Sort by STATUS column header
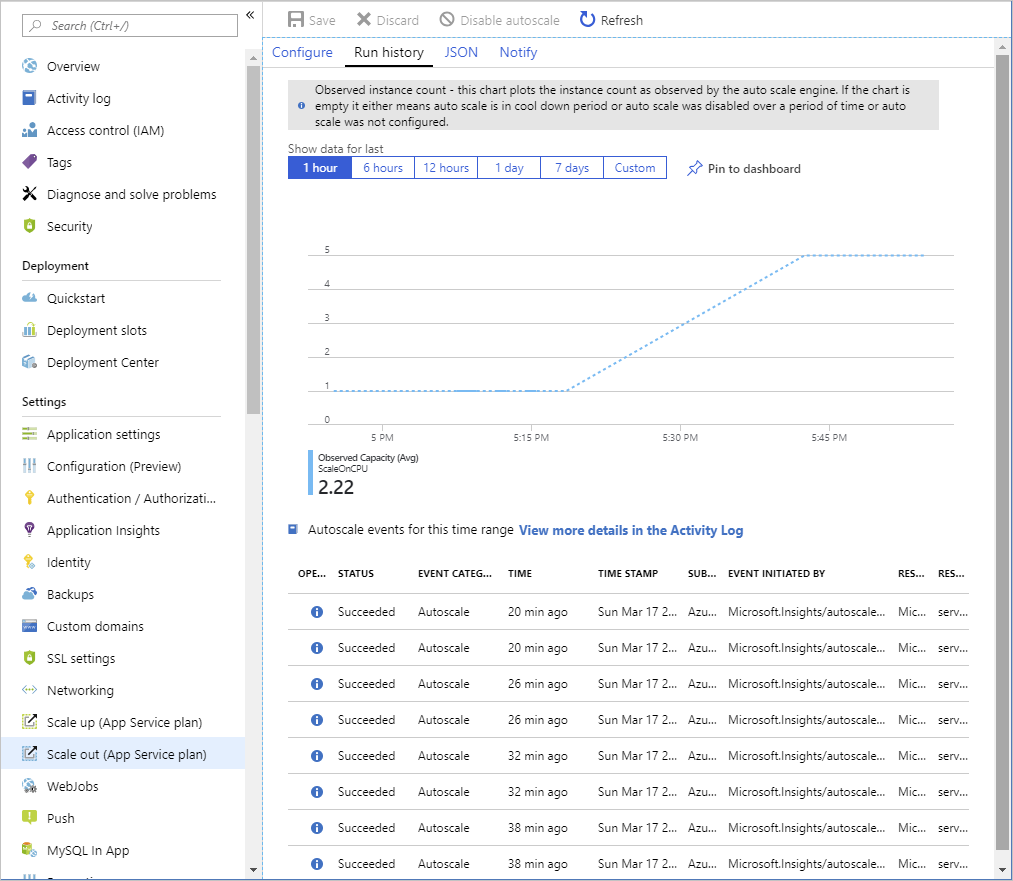This screenshot has width=1013, height=881. tap(356, 574)
